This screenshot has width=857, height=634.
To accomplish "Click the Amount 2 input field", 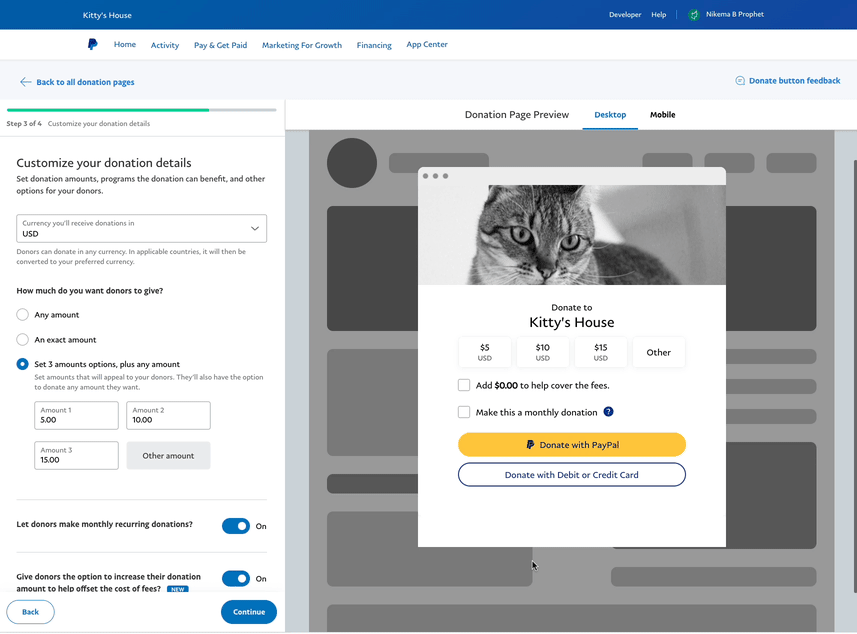I will click(x=168, y=415).
